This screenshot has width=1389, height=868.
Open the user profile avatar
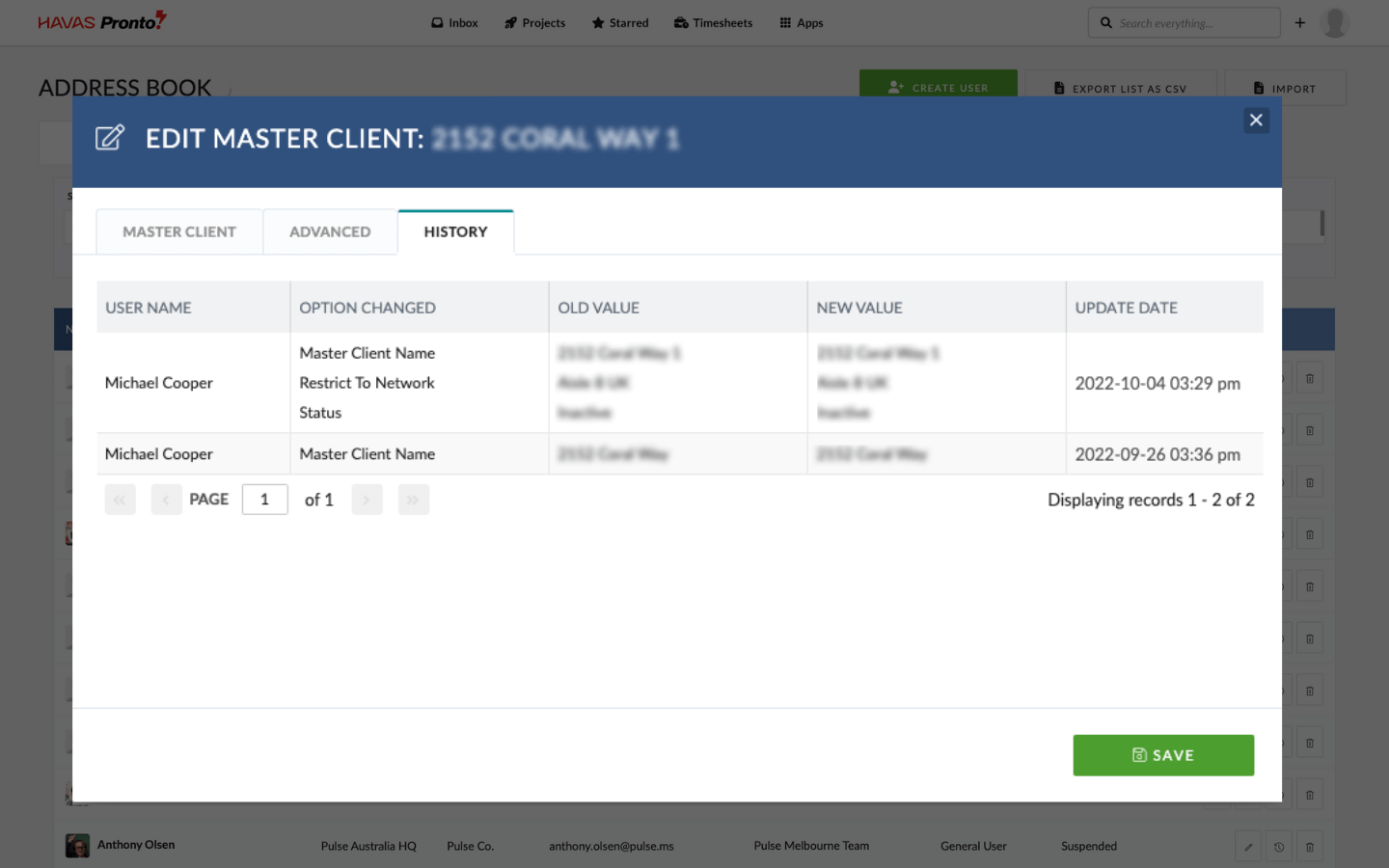(1334, 23)
